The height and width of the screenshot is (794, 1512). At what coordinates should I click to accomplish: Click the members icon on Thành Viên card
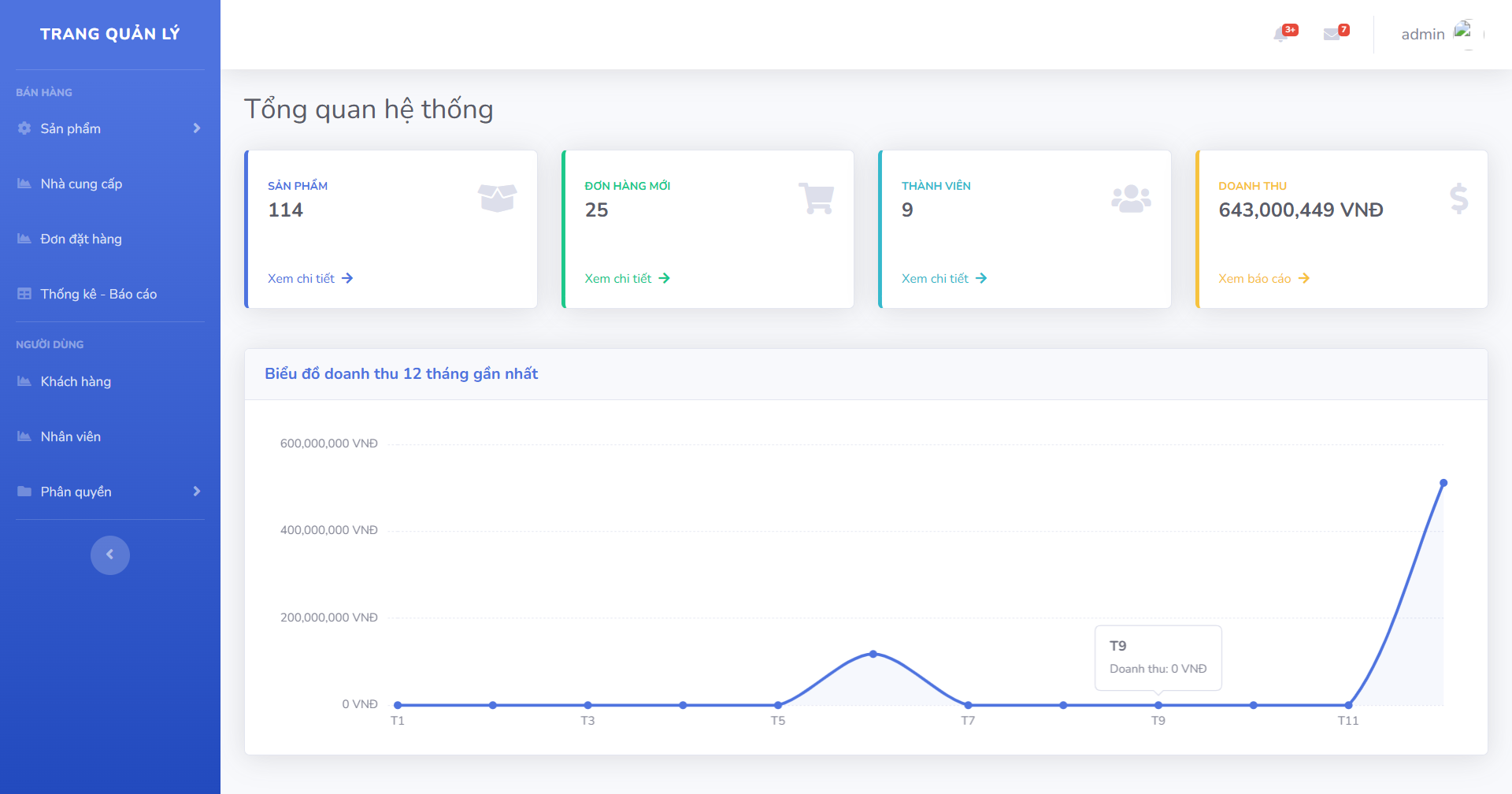[1132, 198]
